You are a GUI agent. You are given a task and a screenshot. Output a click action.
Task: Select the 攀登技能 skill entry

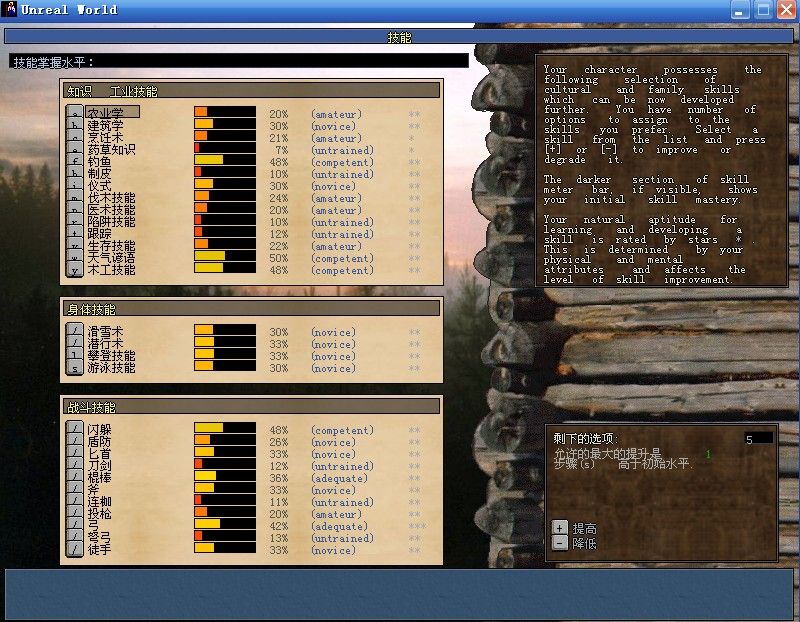(x=110, y=356)
